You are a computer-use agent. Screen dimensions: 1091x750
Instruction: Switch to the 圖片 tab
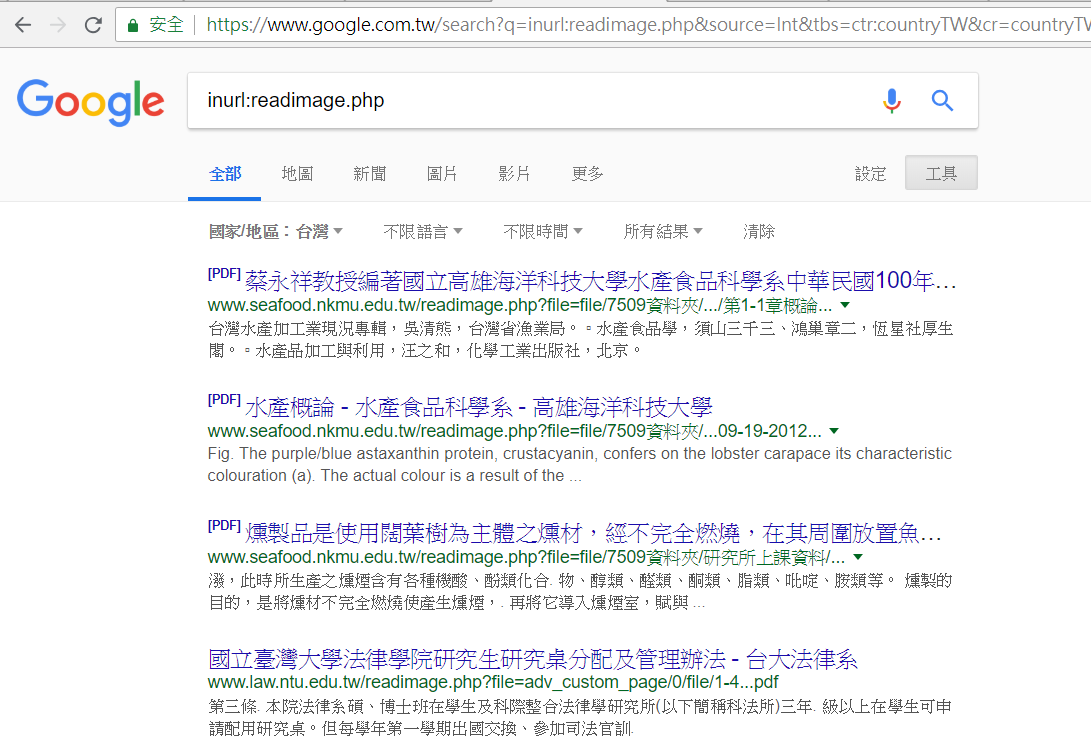442,174
